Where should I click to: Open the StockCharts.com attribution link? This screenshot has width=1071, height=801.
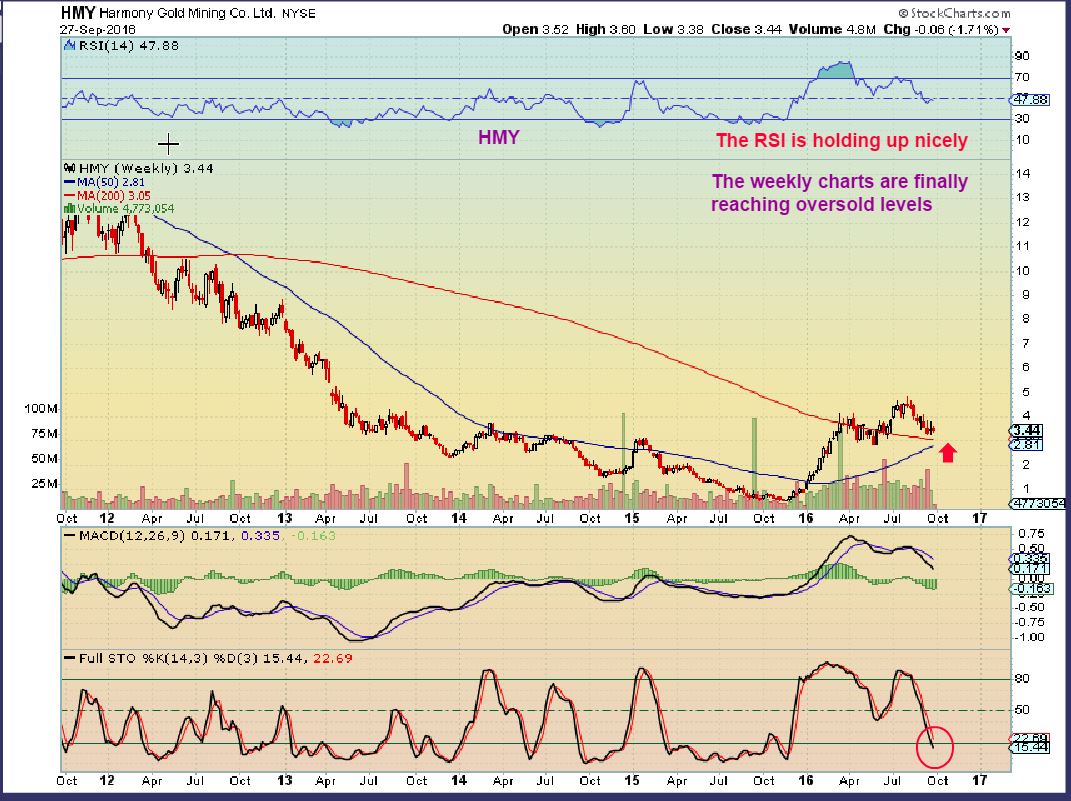coord(954,13)
